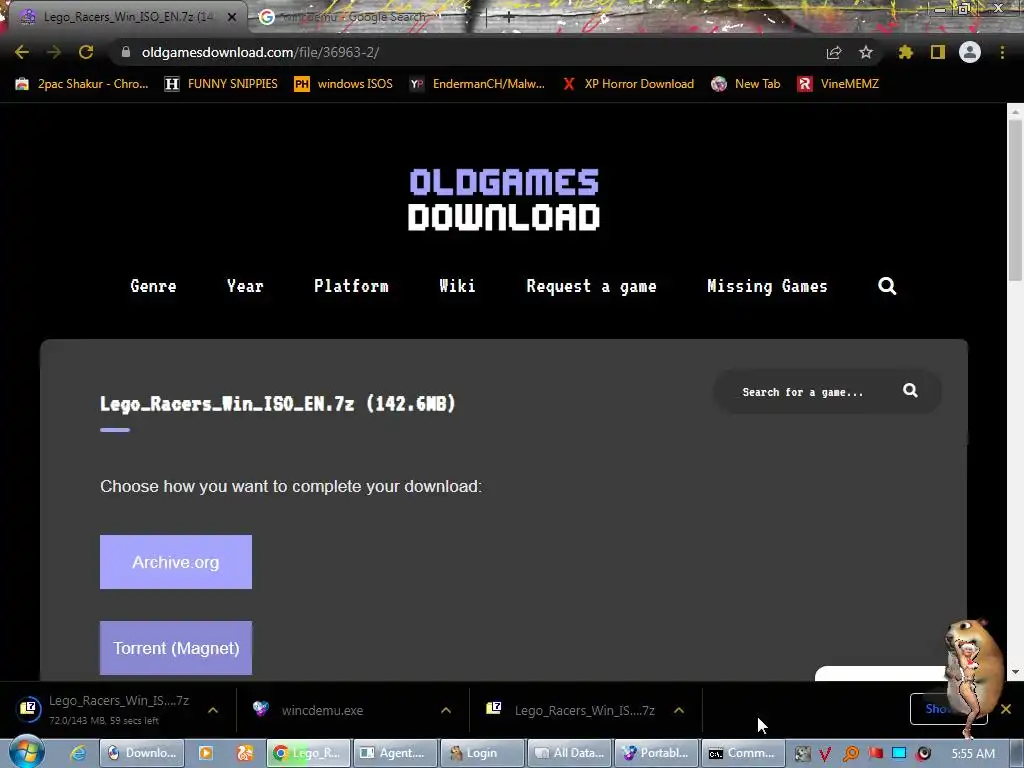Viewport: 1024px width, 768px height.
Task: Open the VineMEMZ bookmark
Action: pyautogui.click(x=838, y=84)
